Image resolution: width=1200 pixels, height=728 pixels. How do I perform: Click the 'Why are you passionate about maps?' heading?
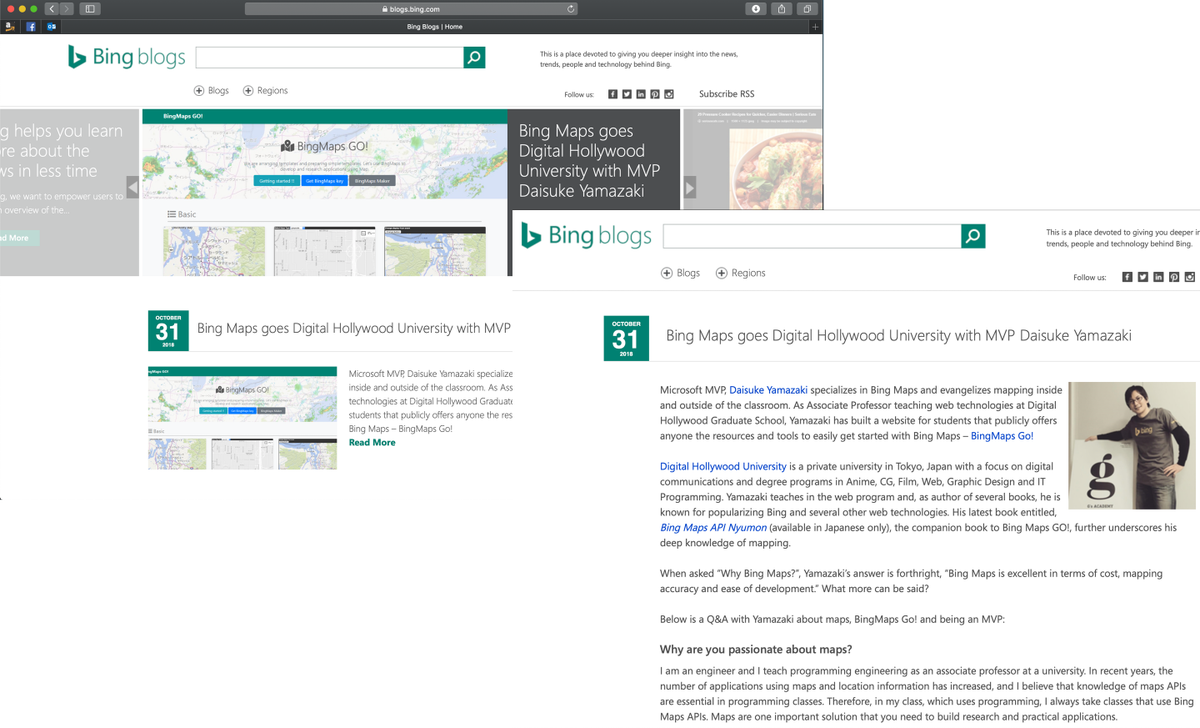point(756,649)
